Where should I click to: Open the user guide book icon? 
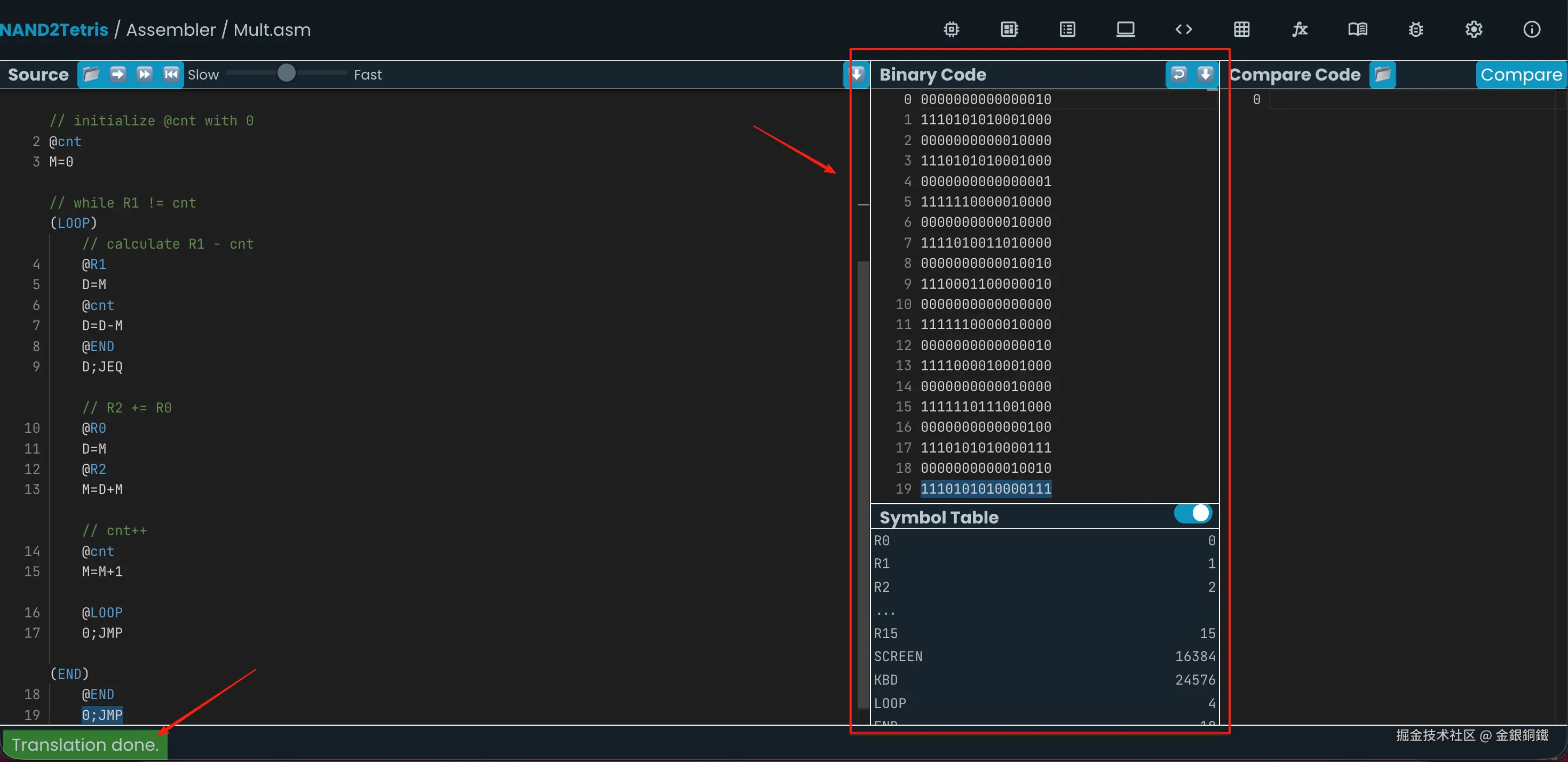pyautogui.click(x=1357, y=29)
